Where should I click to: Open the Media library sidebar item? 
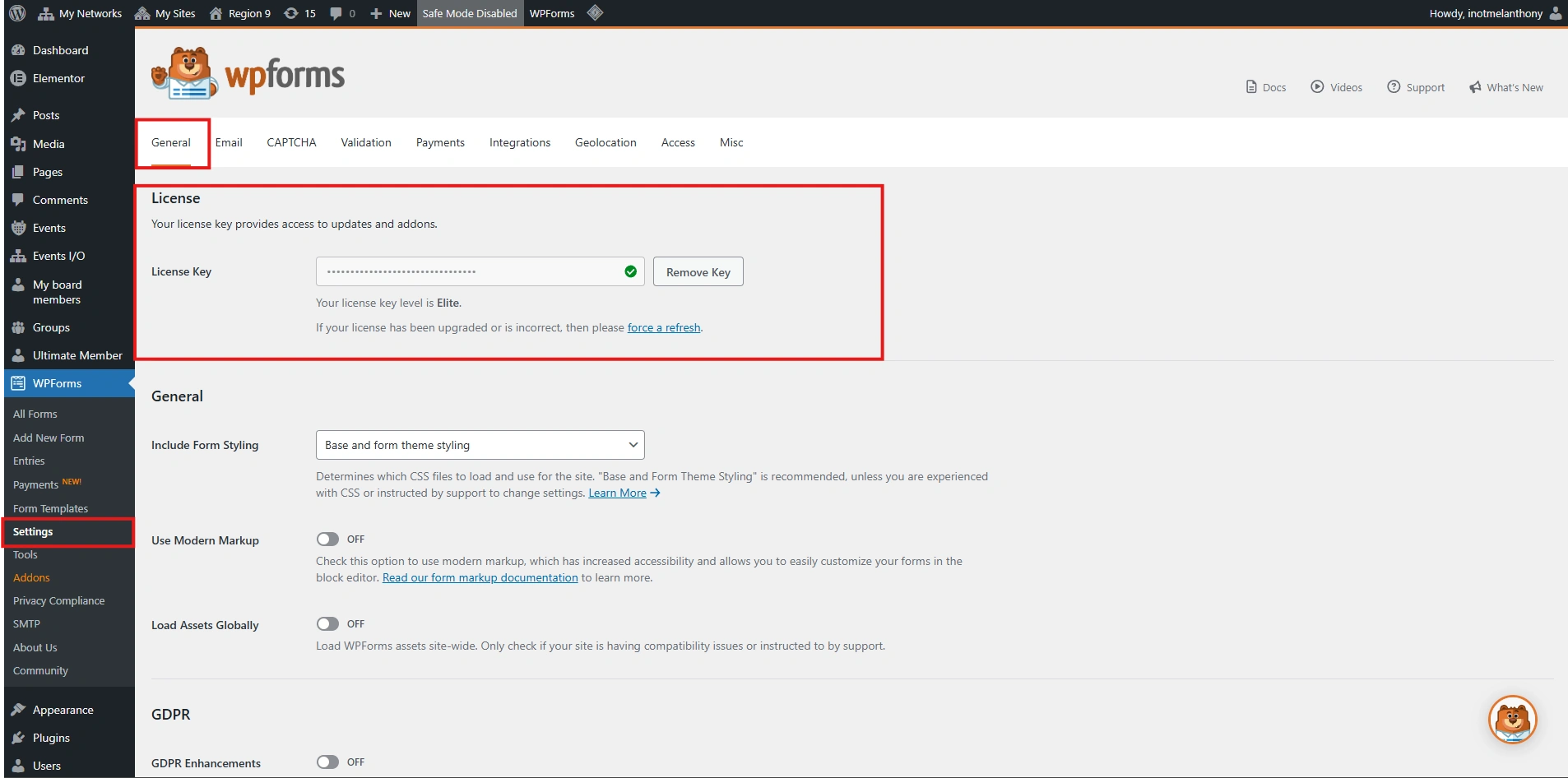click(x=69, y=144)
